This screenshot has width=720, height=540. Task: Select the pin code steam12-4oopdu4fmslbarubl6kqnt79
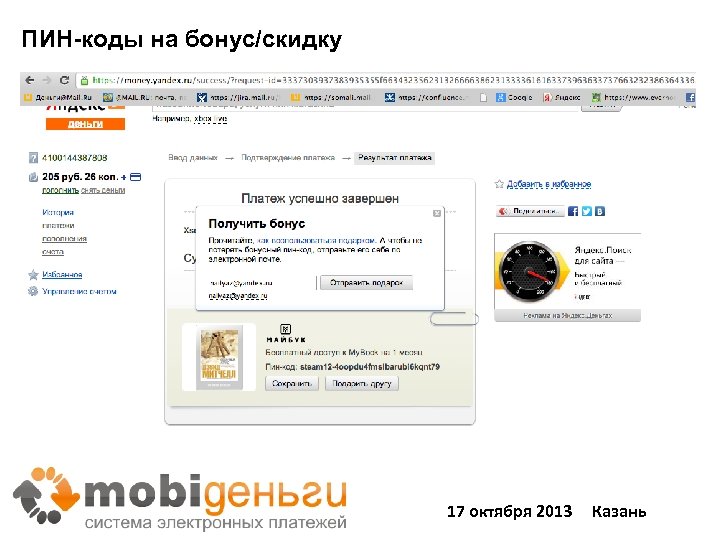[x=370, y=367]
